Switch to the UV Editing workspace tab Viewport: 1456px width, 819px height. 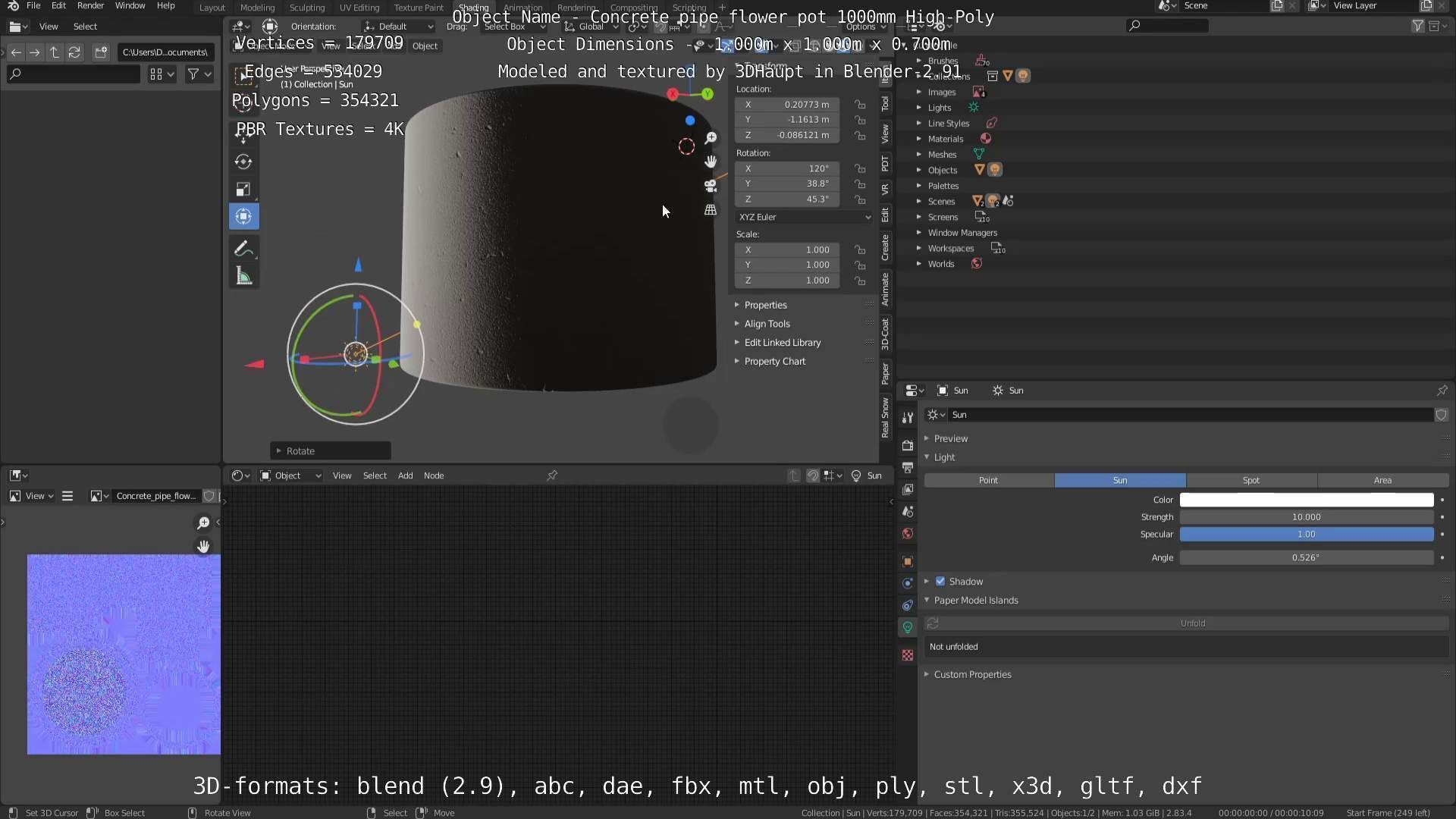pos(359,8)
